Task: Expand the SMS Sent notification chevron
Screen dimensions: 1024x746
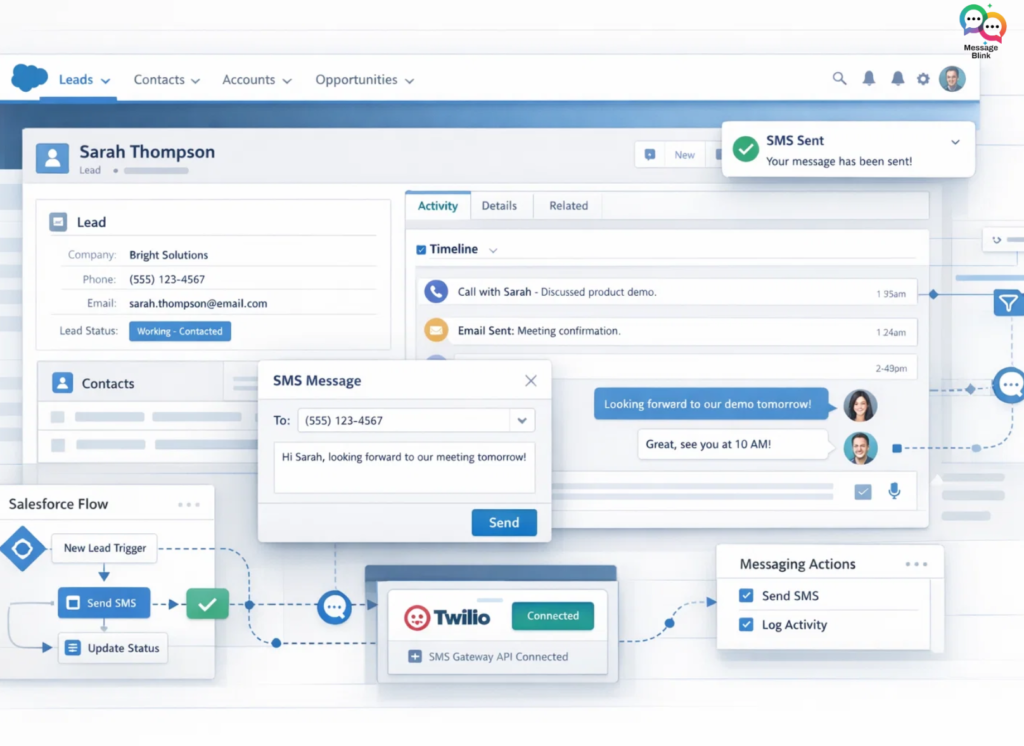Action: [956, 141]
